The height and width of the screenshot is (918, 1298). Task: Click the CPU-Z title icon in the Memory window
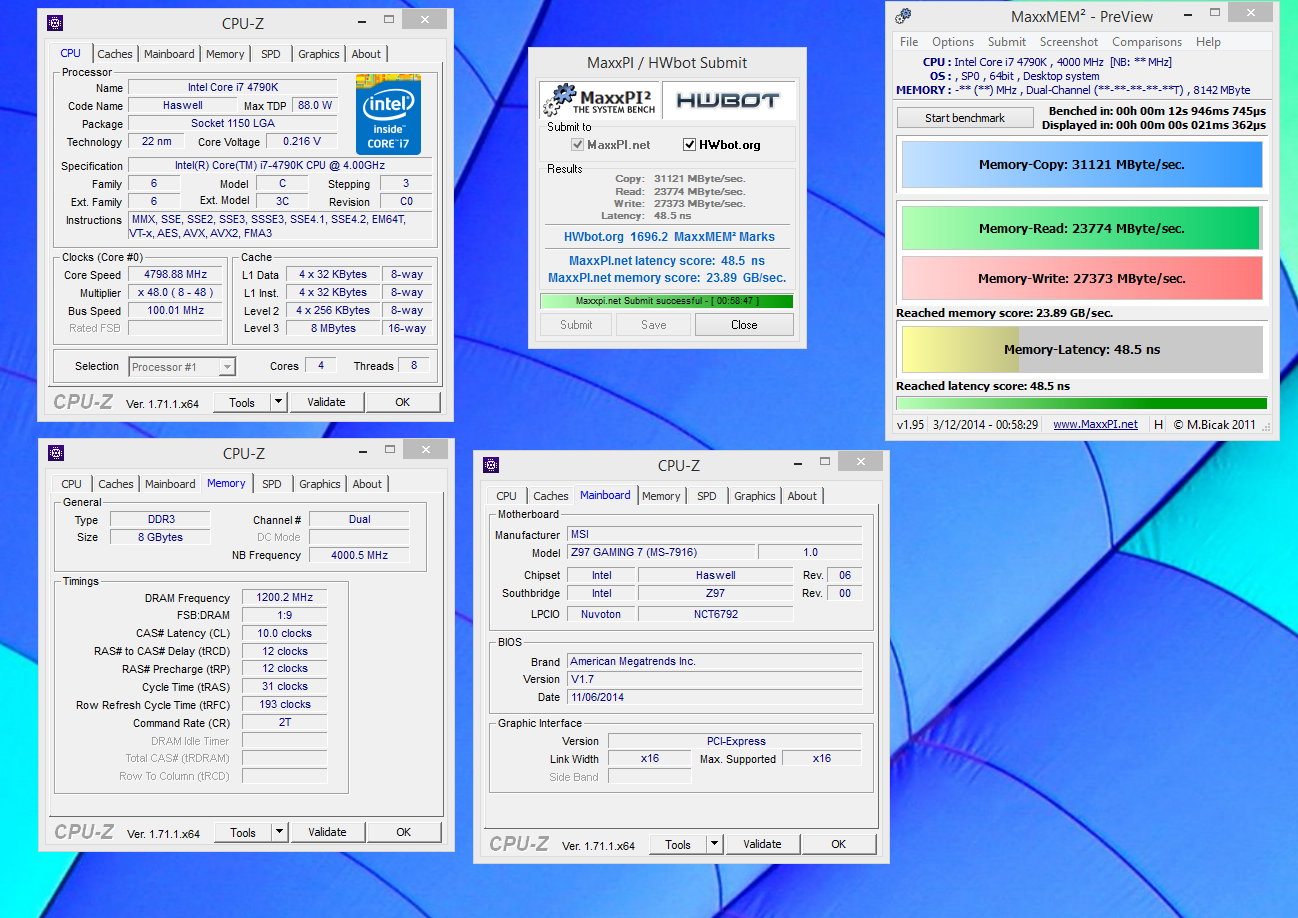click(55, 453)
